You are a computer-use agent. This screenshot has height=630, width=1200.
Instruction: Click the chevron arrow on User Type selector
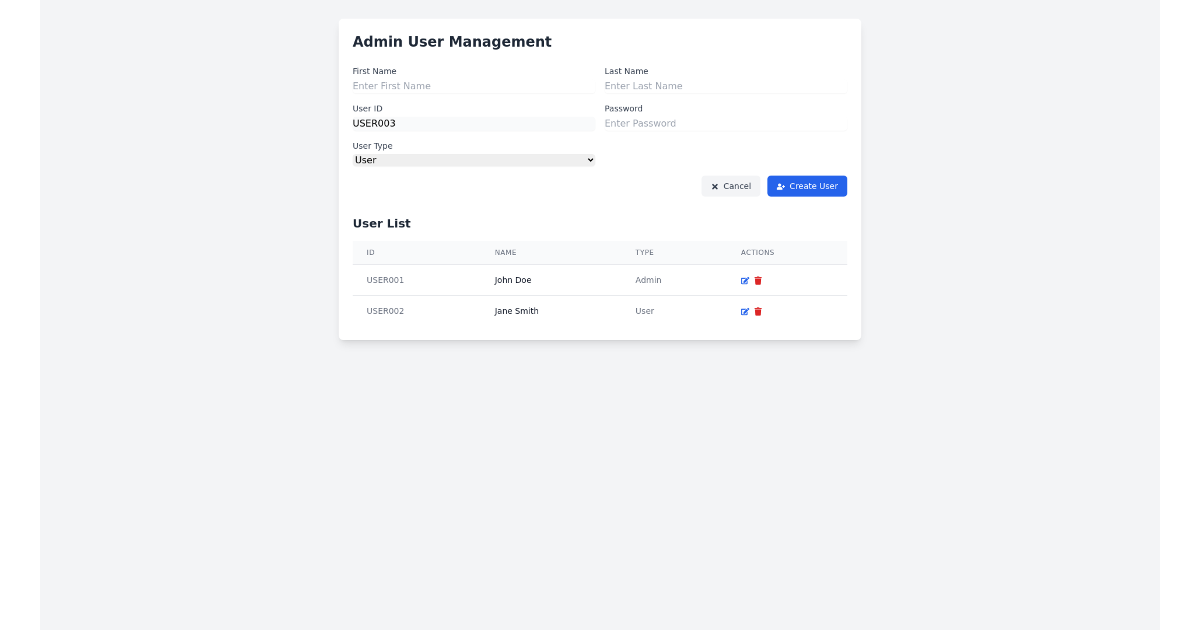click(x=589, y=160)
